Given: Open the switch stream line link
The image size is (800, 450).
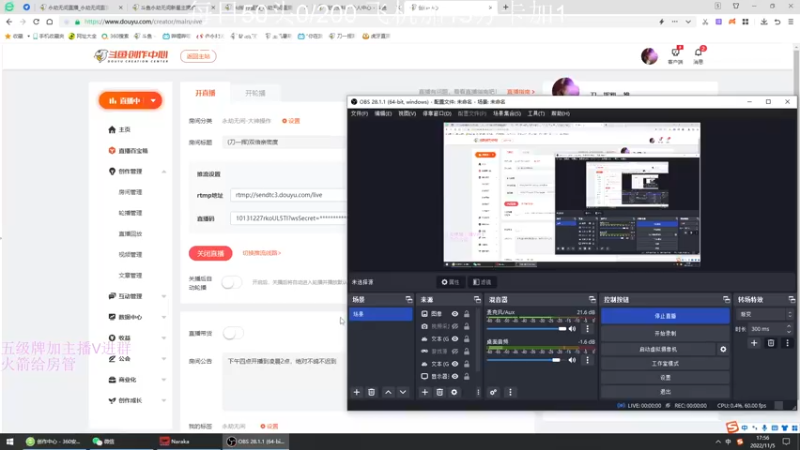Looking at the screenshot, I should (x=262, y=253).
